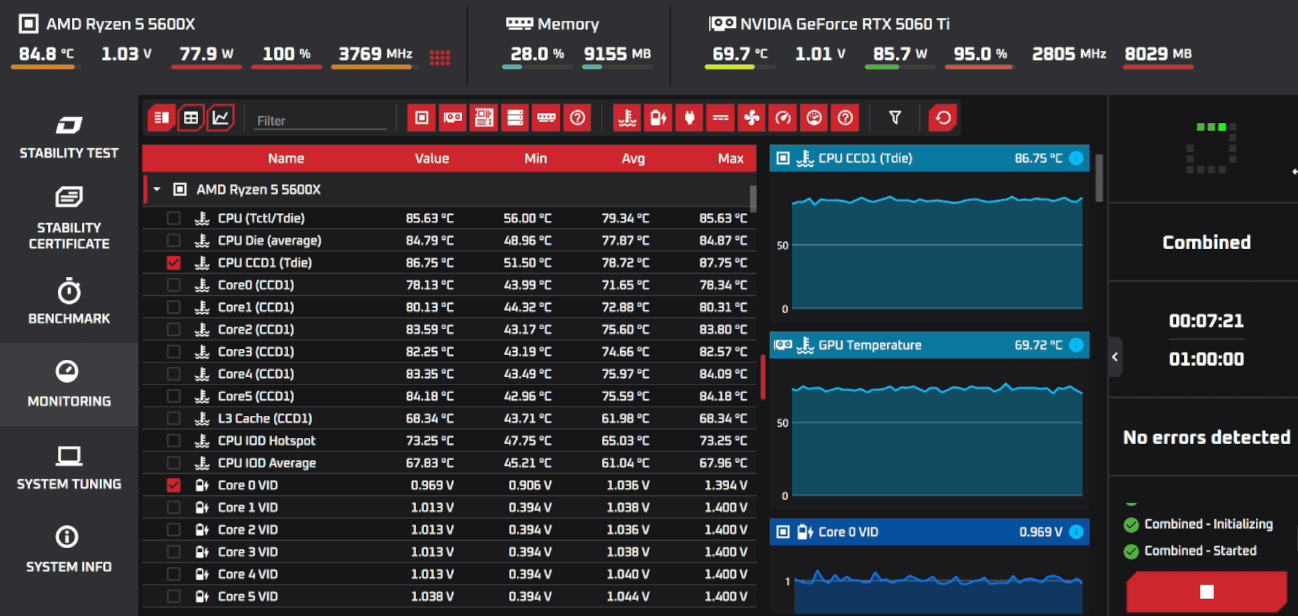Switch to graph-only view icon
The width and height of the screenshot is (1298, 616).
(220, 118)
